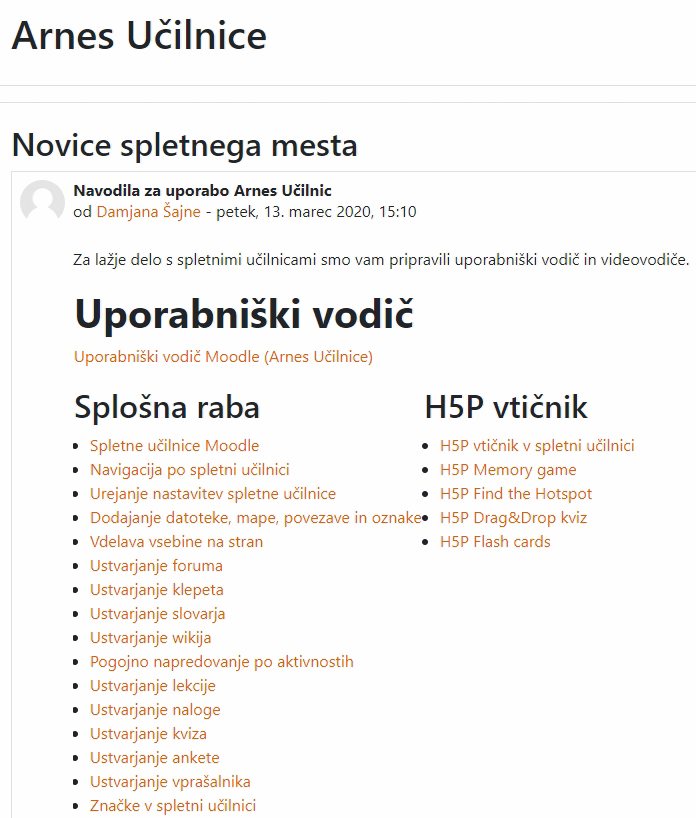Open the Ustvarjanje wikija guide
The height and width of the screenshot is (818, 696).
tap(150, 637)
